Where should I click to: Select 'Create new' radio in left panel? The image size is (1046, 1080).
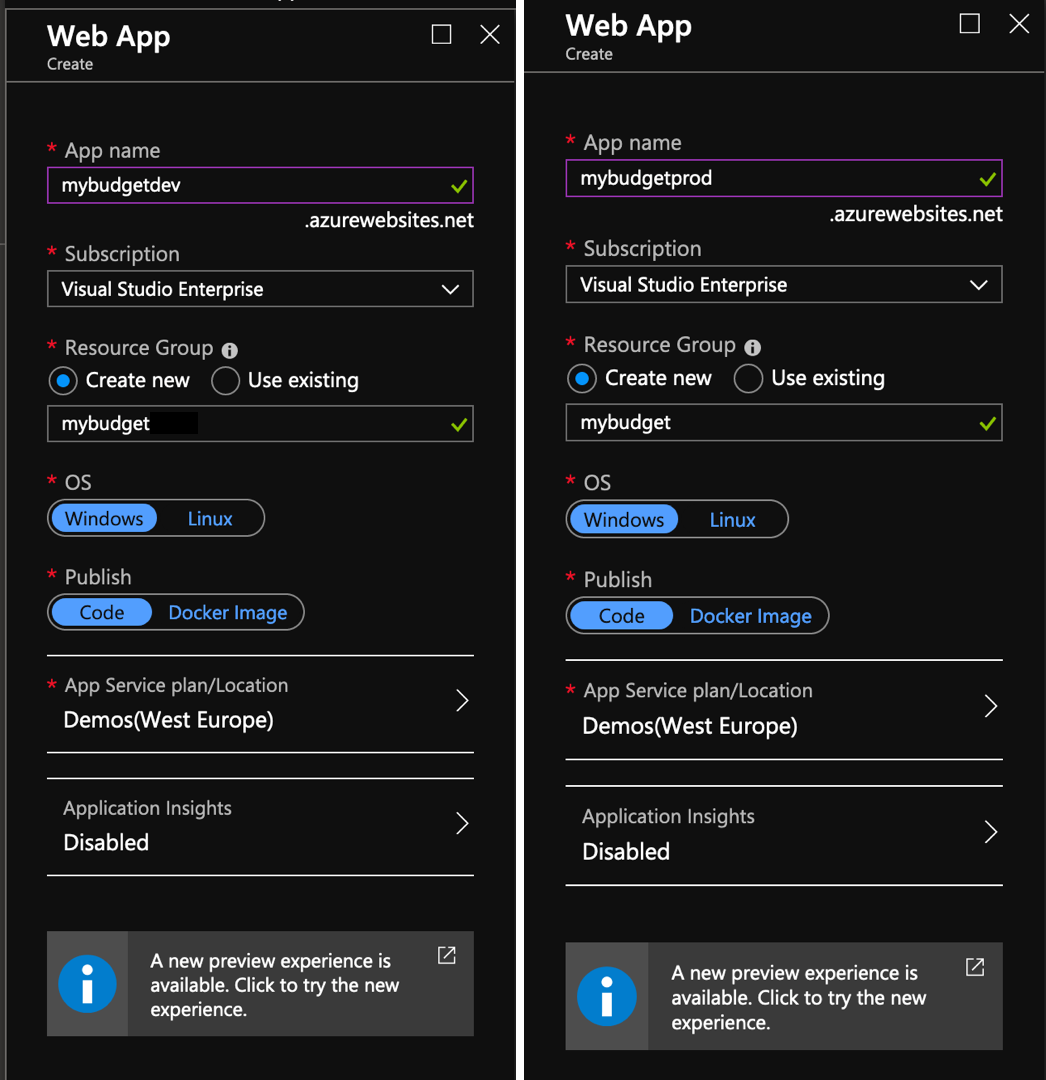click(x=64, y=381)
